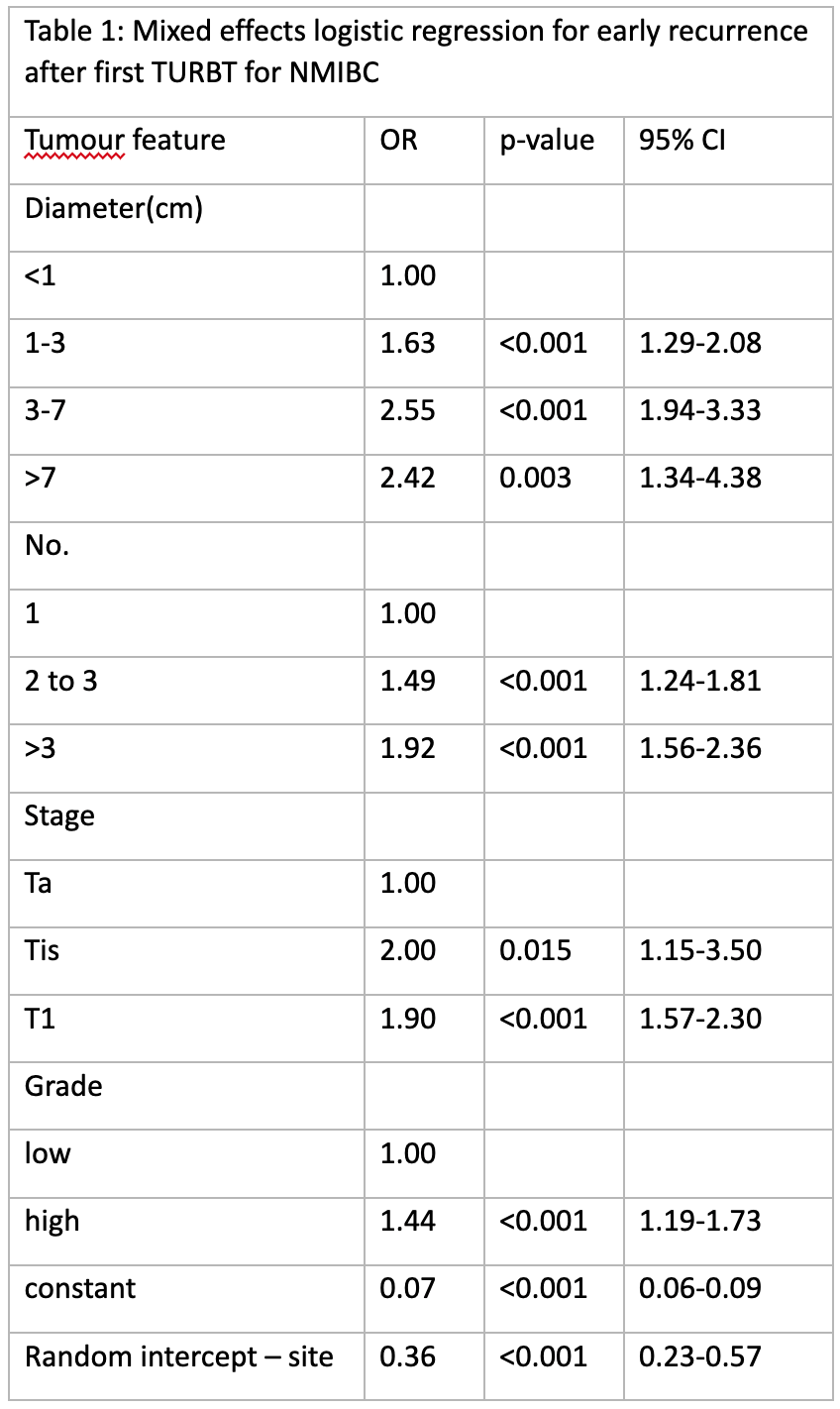Click the p-value cell 0.015
840x1409 pixels.
click(536, 950)
